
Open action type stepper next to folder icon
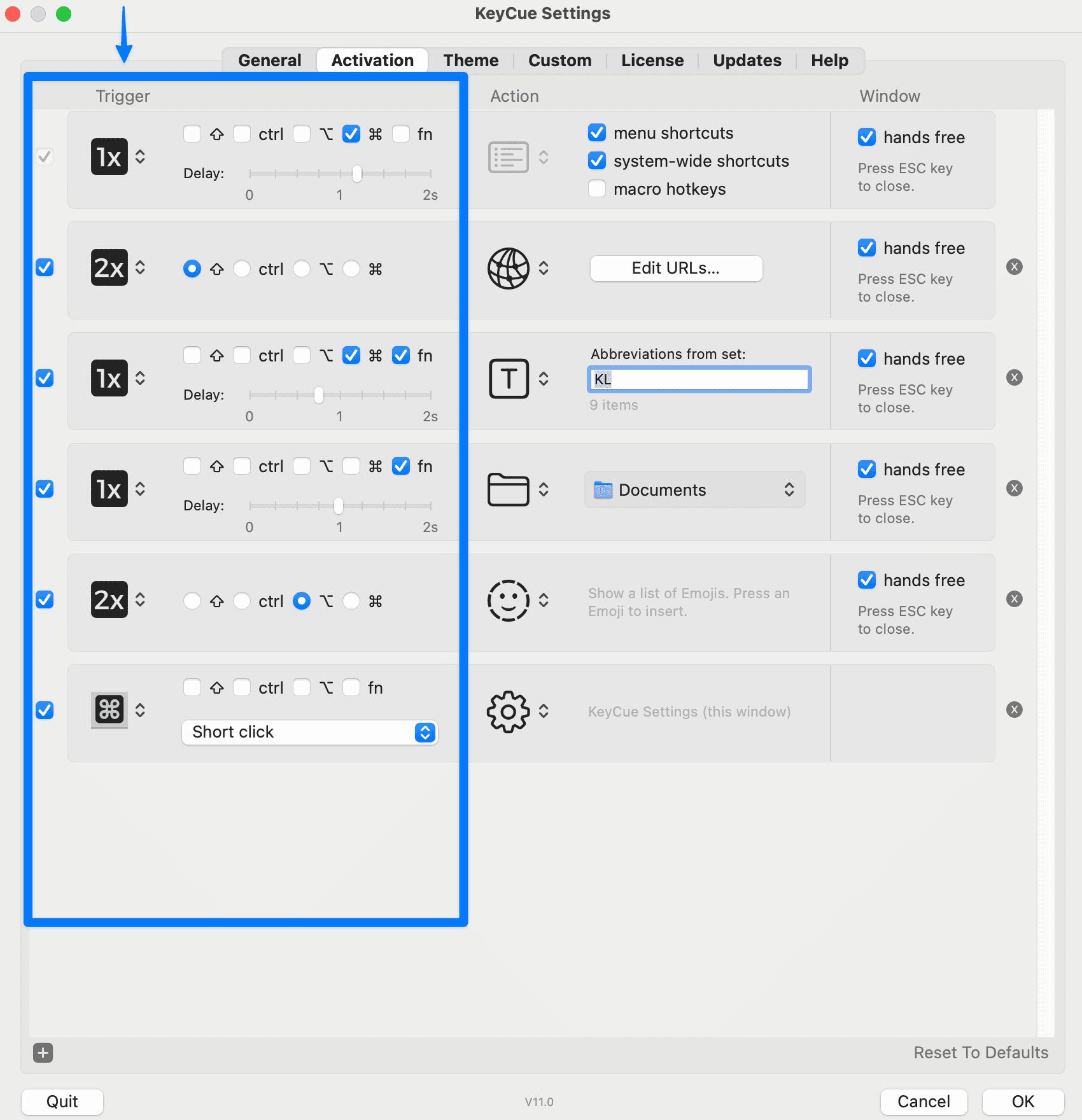(x=544, y=489)
